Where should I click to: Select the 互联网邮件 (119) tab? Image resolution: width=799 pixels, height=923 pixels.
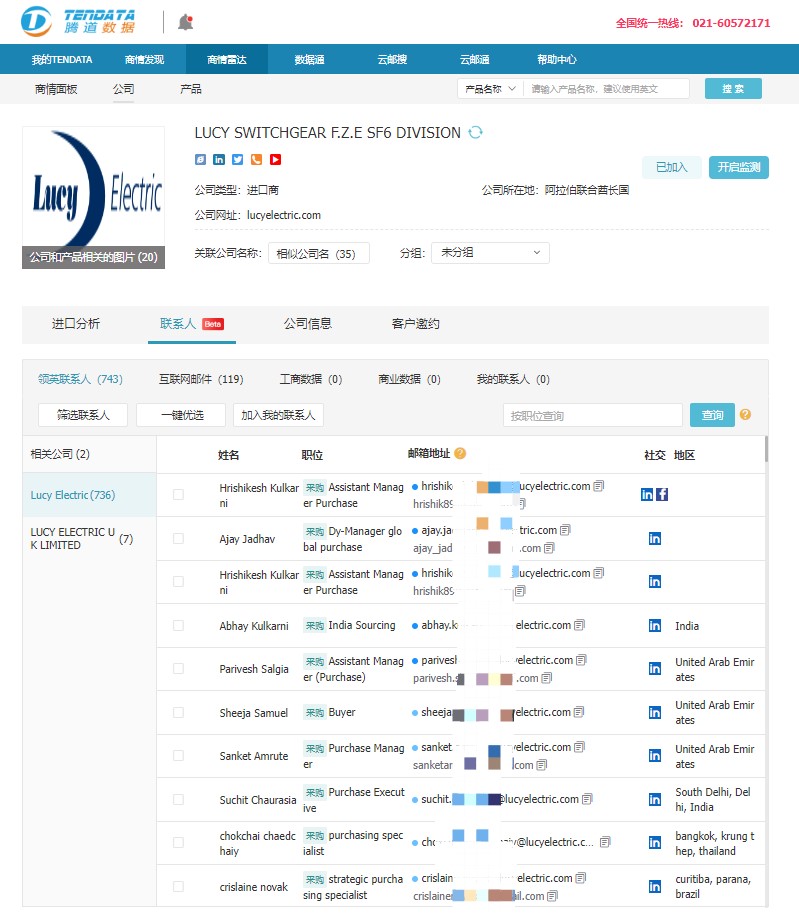coord(201,379)
